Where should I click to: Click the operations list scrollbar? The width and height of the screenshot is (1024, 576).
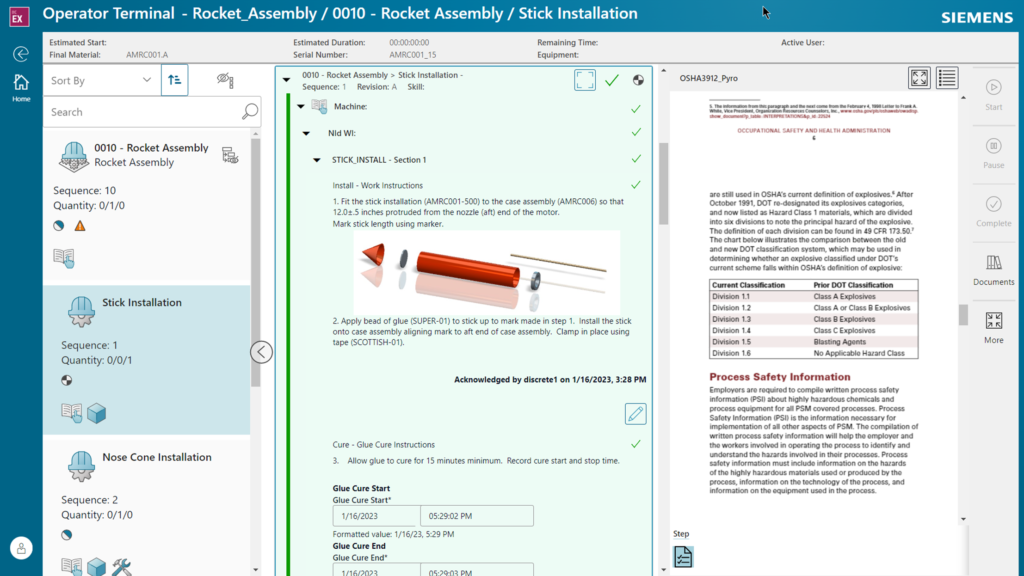click(255, 261)
